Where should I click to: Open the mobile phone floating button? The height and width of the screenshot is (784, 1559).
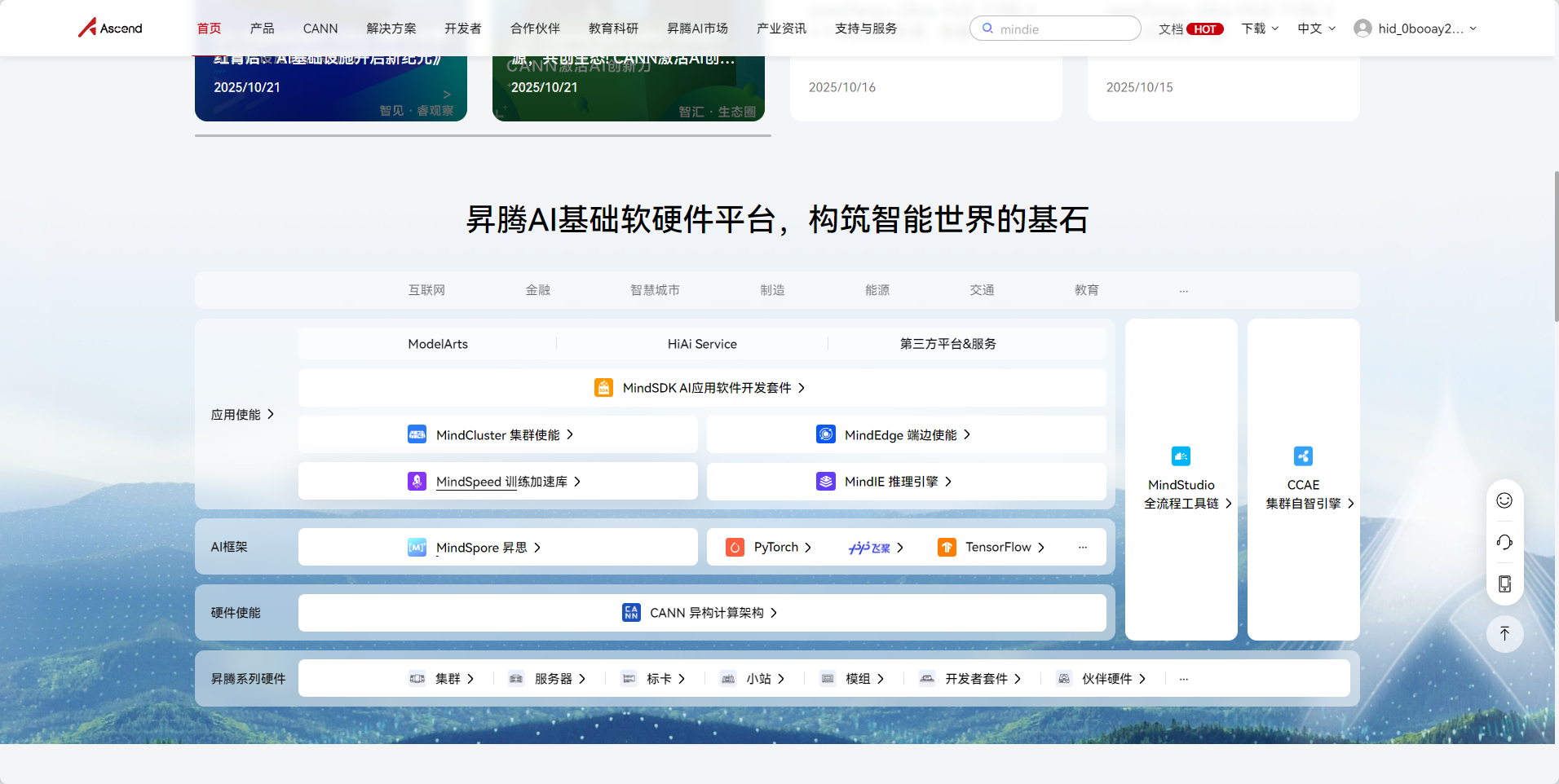[x=1504, y=584]
